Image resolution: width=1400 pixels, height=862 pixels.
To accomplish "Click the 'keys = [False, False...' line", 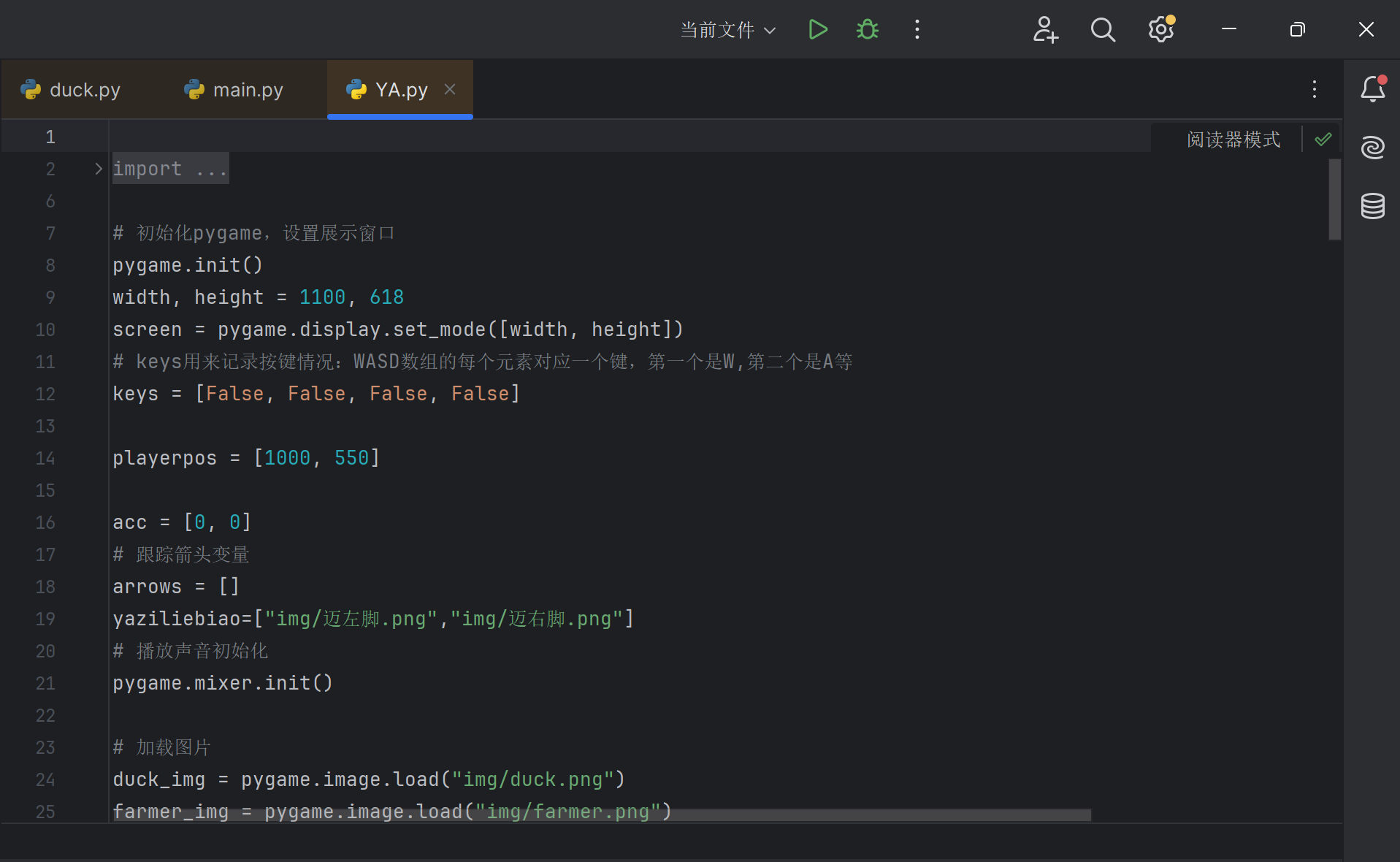I will point(316,394).
